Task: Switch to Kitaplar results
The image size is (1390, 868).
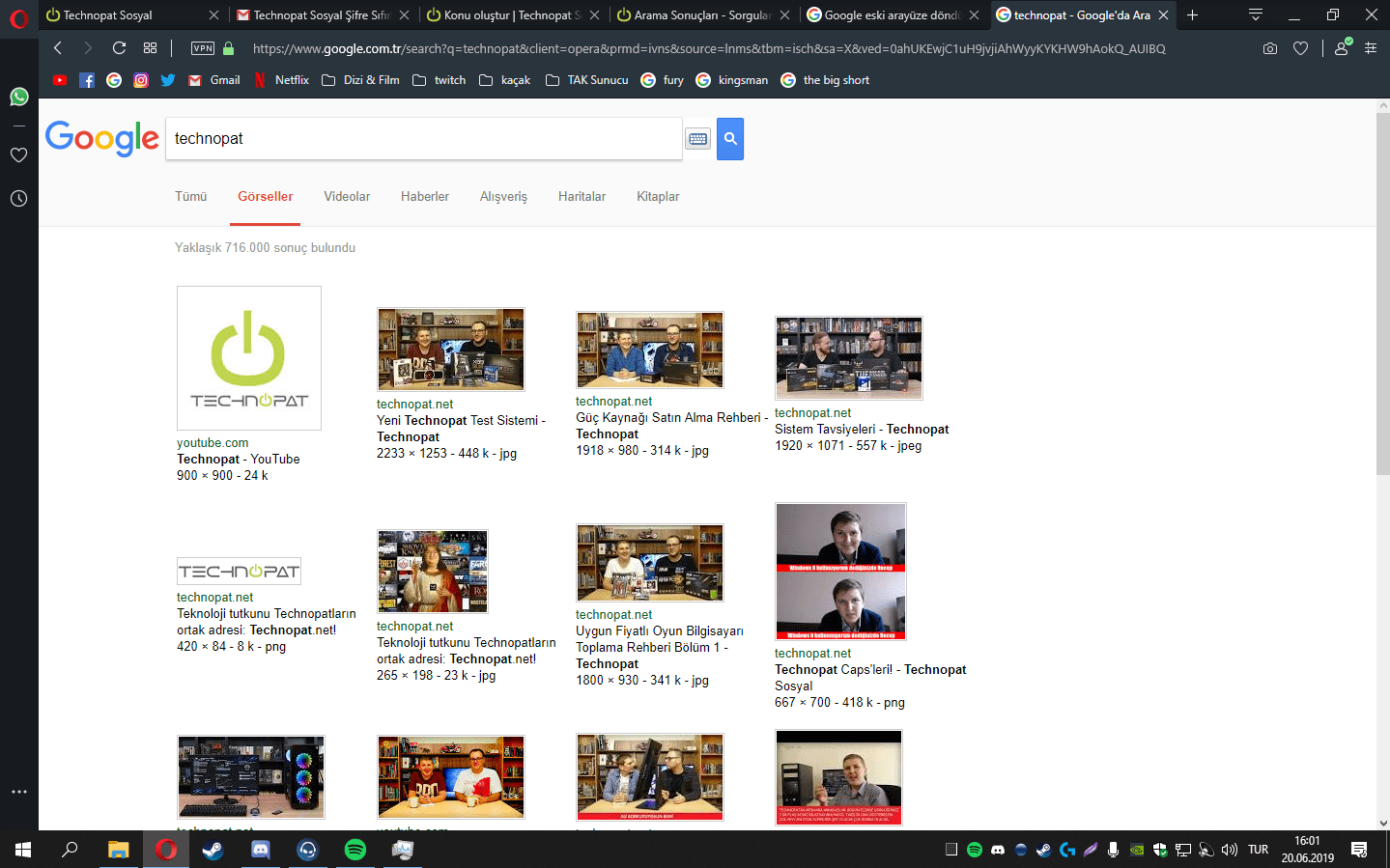Action: tap(658, 197)
